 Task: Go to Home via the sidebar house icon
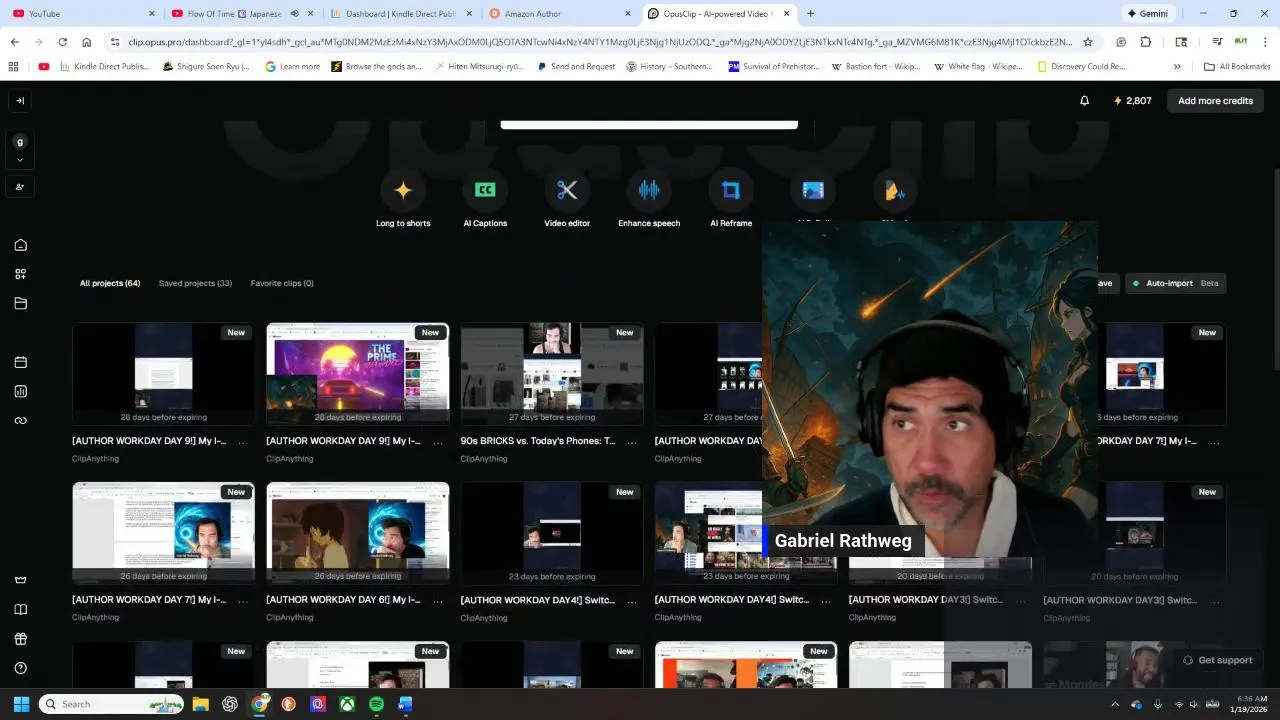point(20,245)
